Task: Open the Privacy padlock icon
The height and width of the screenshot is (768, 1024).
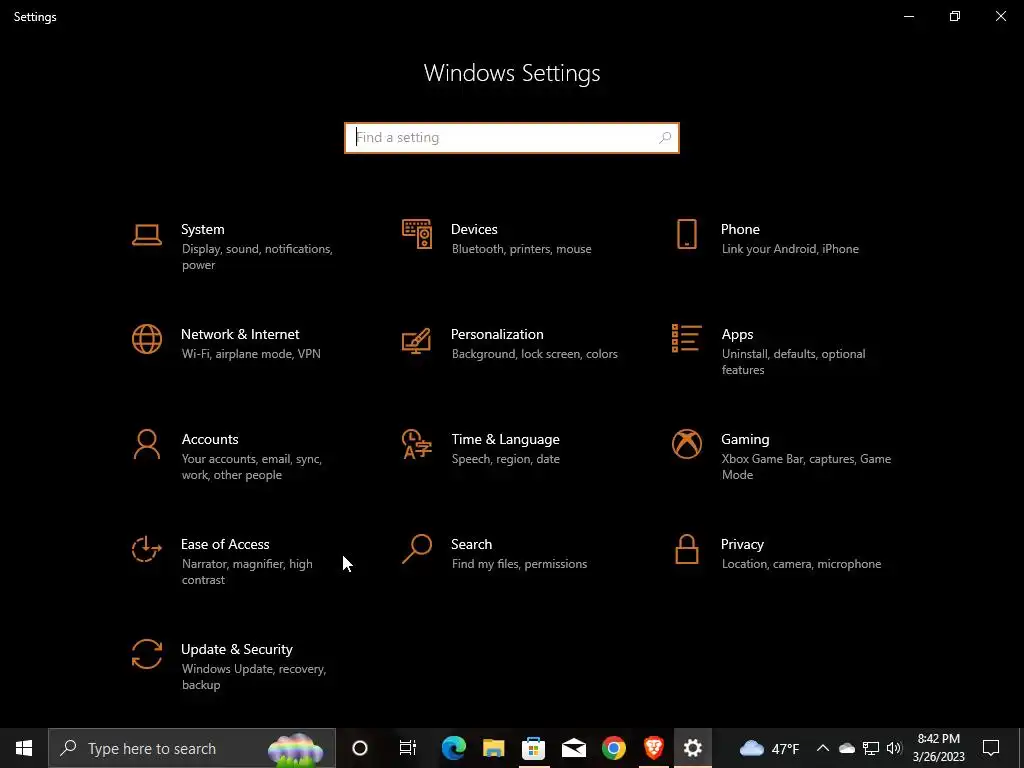Action: (x=686, y=549)
